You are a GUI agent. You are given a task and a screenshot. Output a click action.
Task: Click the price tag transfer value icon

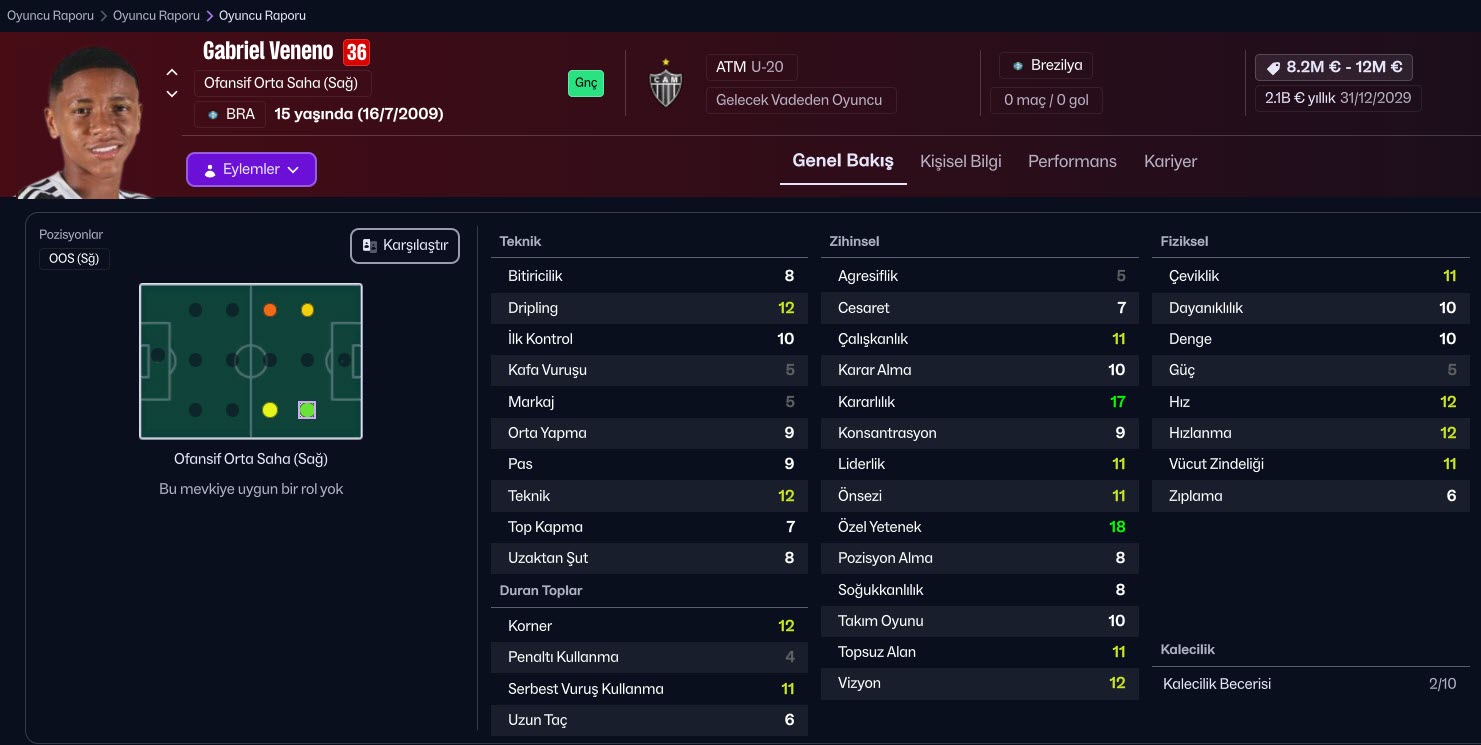point(1273,68)
